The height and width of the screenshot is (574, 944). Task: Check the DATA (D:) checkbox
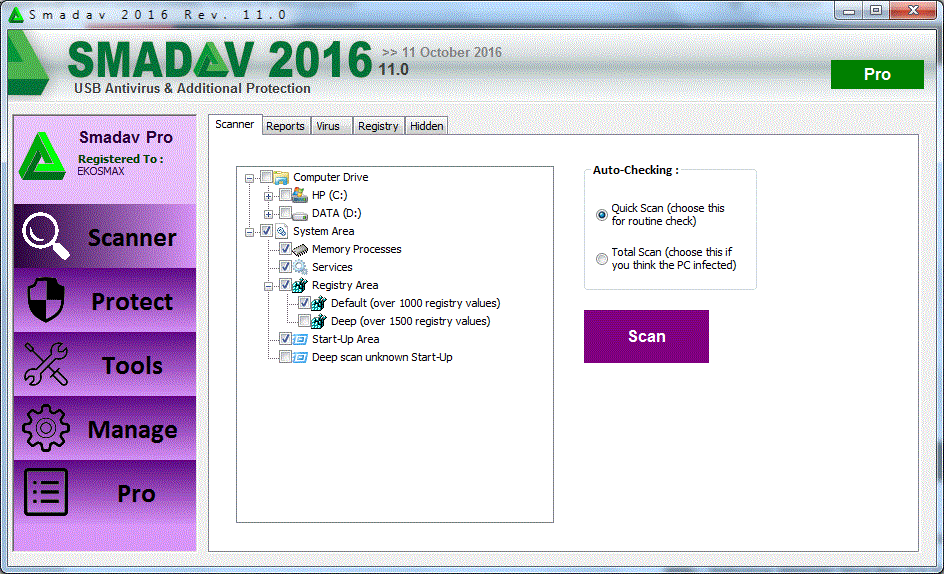click(285, 213)
